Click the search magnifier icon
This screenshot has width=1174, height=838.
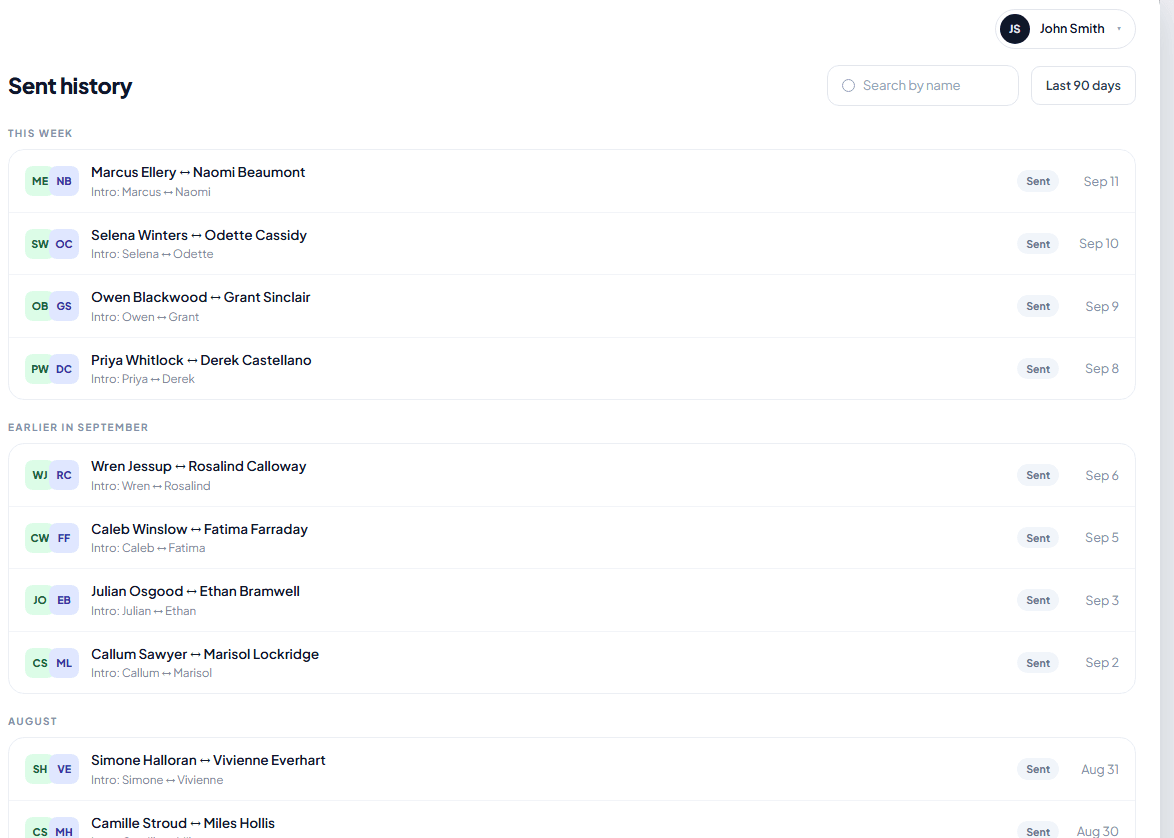click(848, 85)
